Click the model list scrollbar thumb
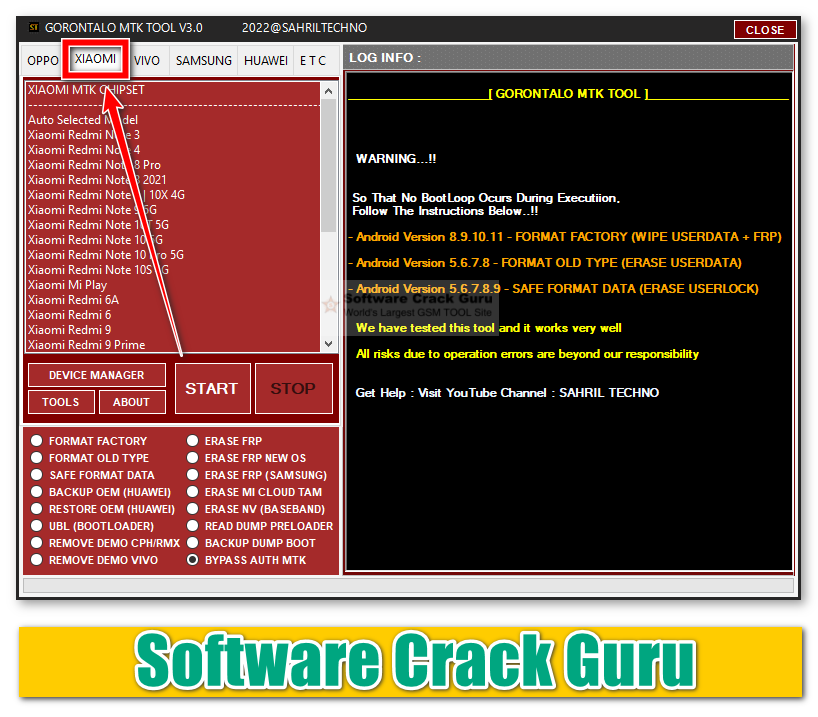Viewport: 818px width, 717px height. tap(329, 165)
